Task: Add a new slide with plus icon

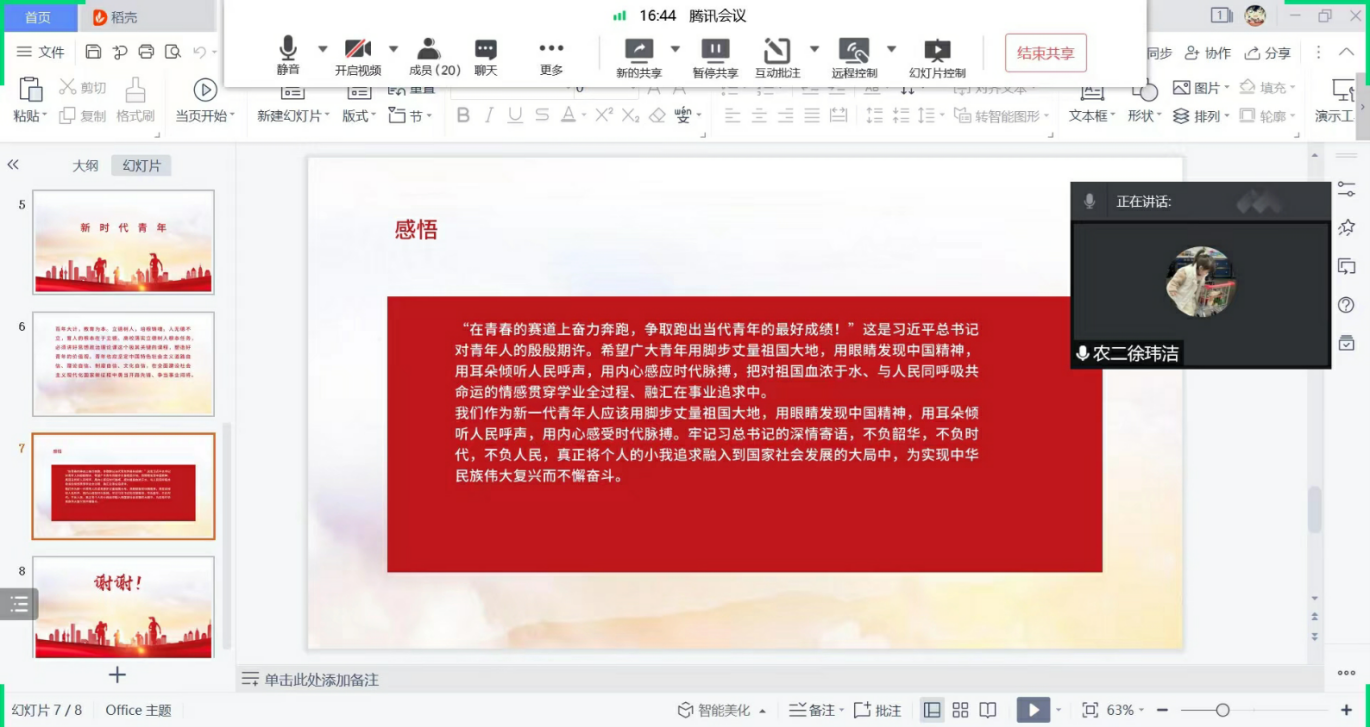Action: (x=117, y=675)
